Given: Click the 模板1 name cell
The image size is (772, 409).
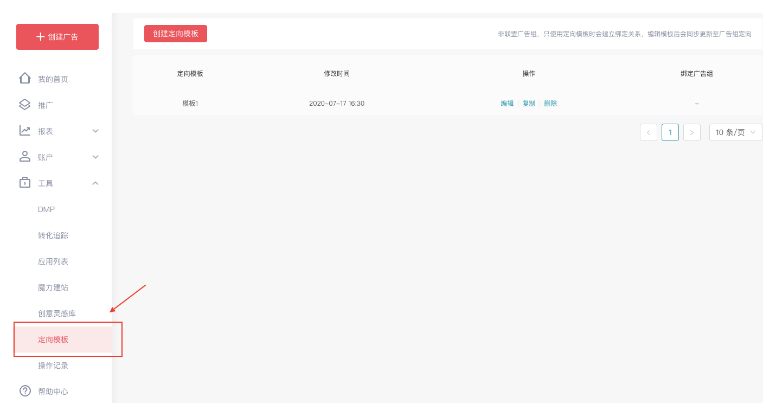Looking at the screenshot, I should (x=190, y=103).
